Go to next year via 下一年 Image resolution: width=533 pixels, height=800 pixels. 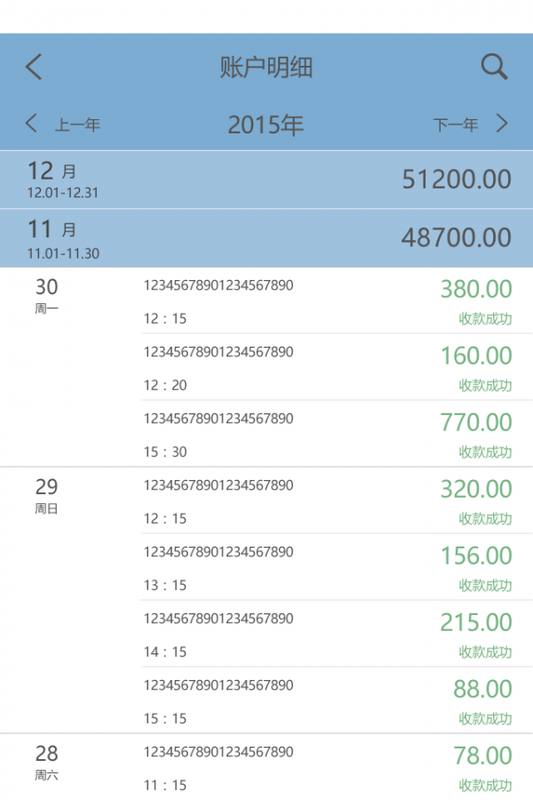point(455,124)
